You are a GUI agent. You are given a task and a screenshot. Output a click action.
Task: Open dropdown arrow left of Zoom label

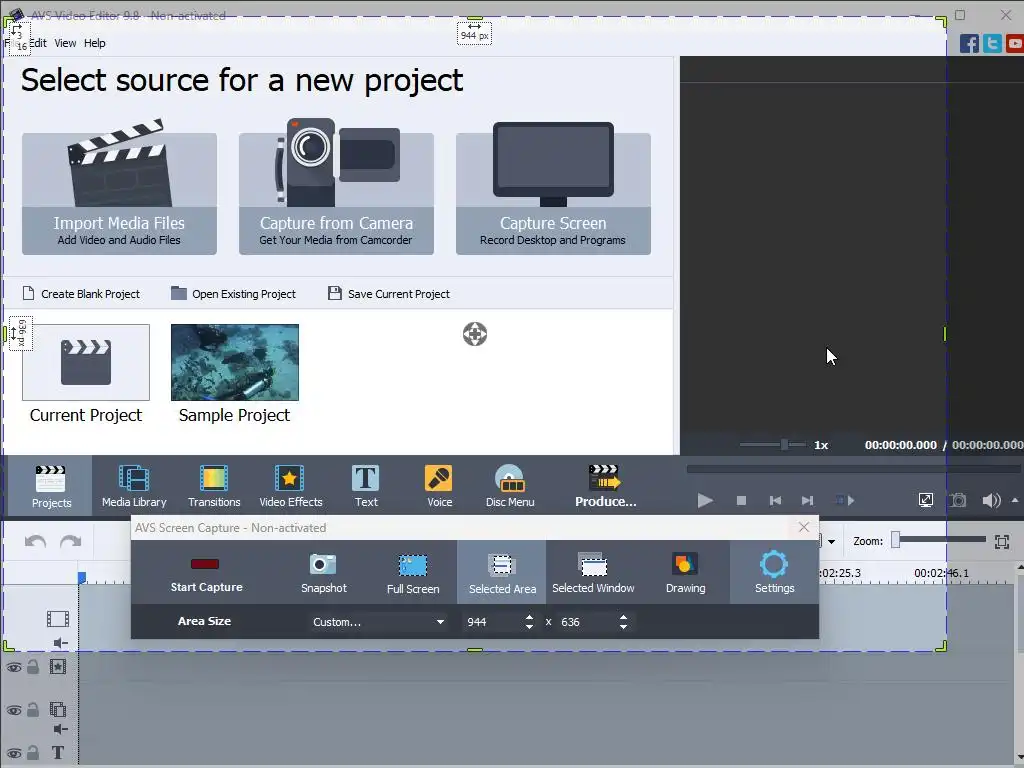831,541
